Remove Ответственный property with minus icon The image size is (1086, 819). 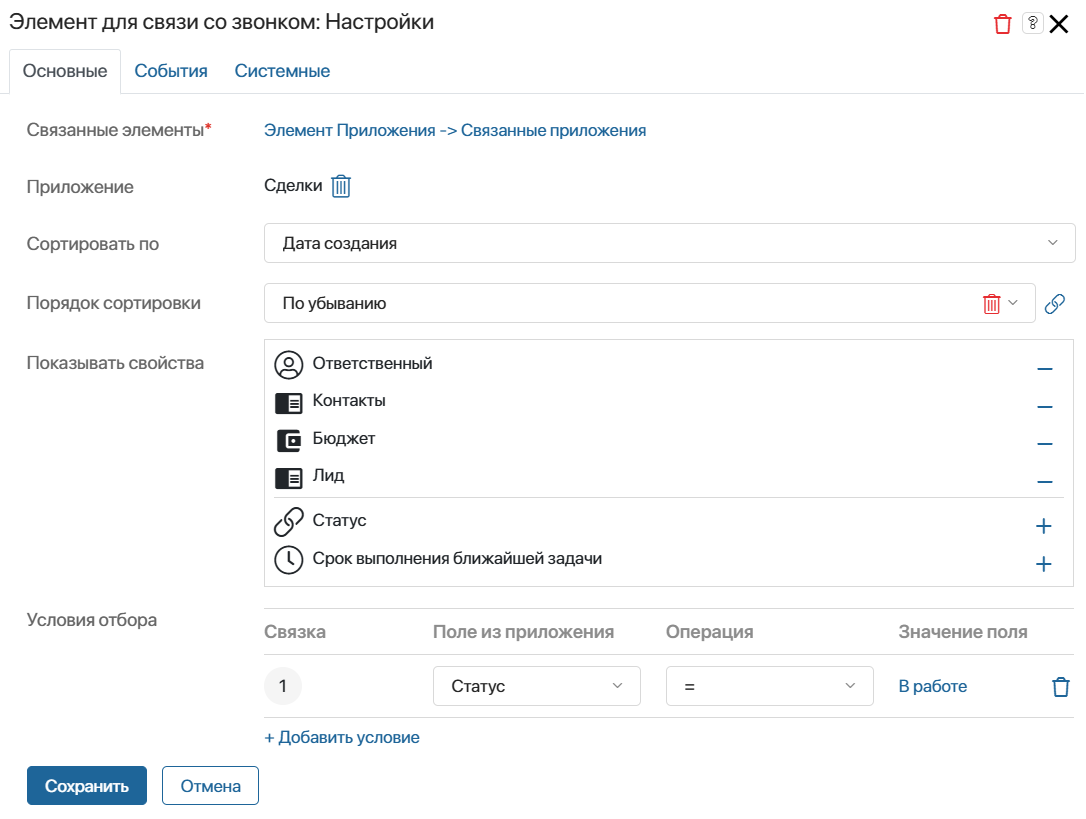click(x=1044, y=369)
